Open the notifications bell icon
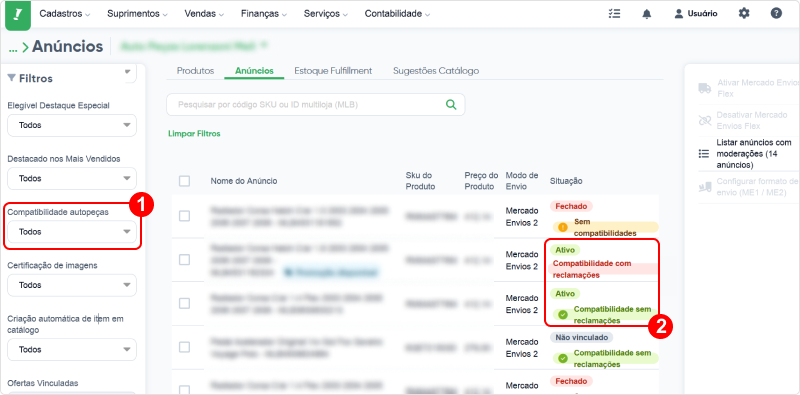Screen dimensions: 800x395 (x=646, y=14)
